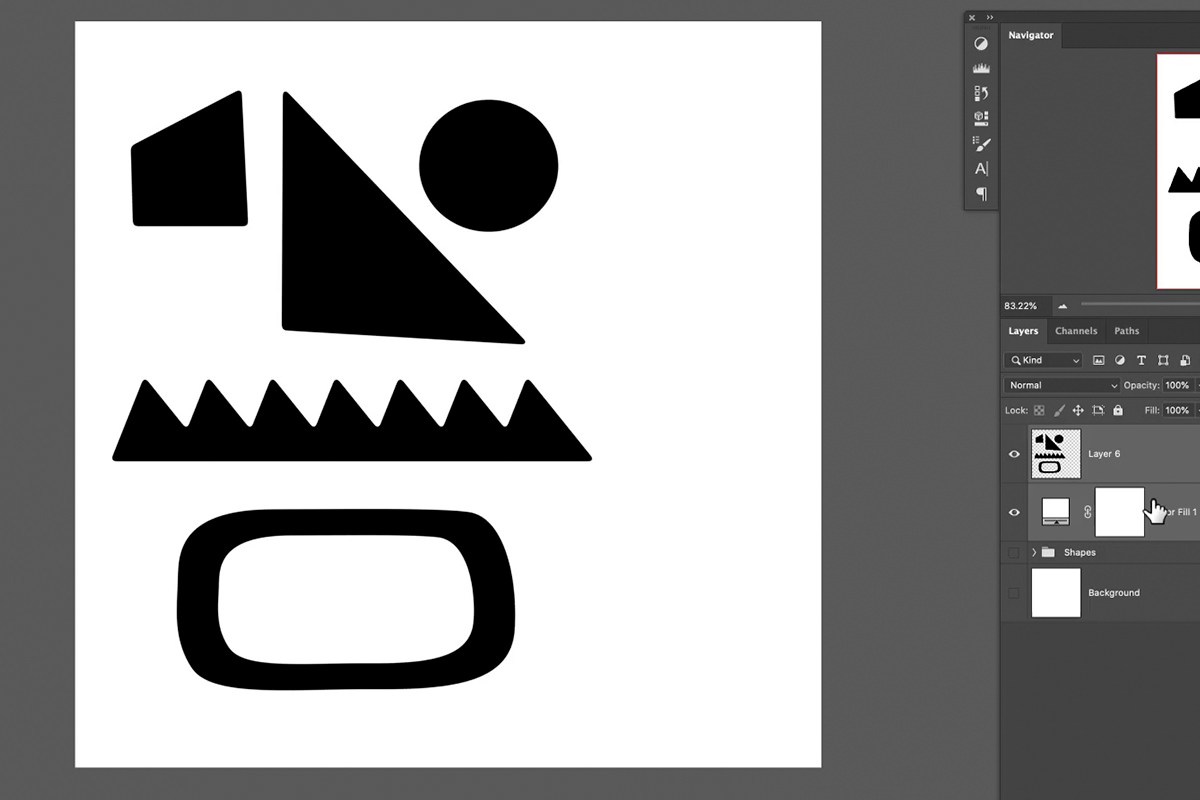Select the Navigator tab
This screenshot has height=800, width=1200.
[1030, 35]
